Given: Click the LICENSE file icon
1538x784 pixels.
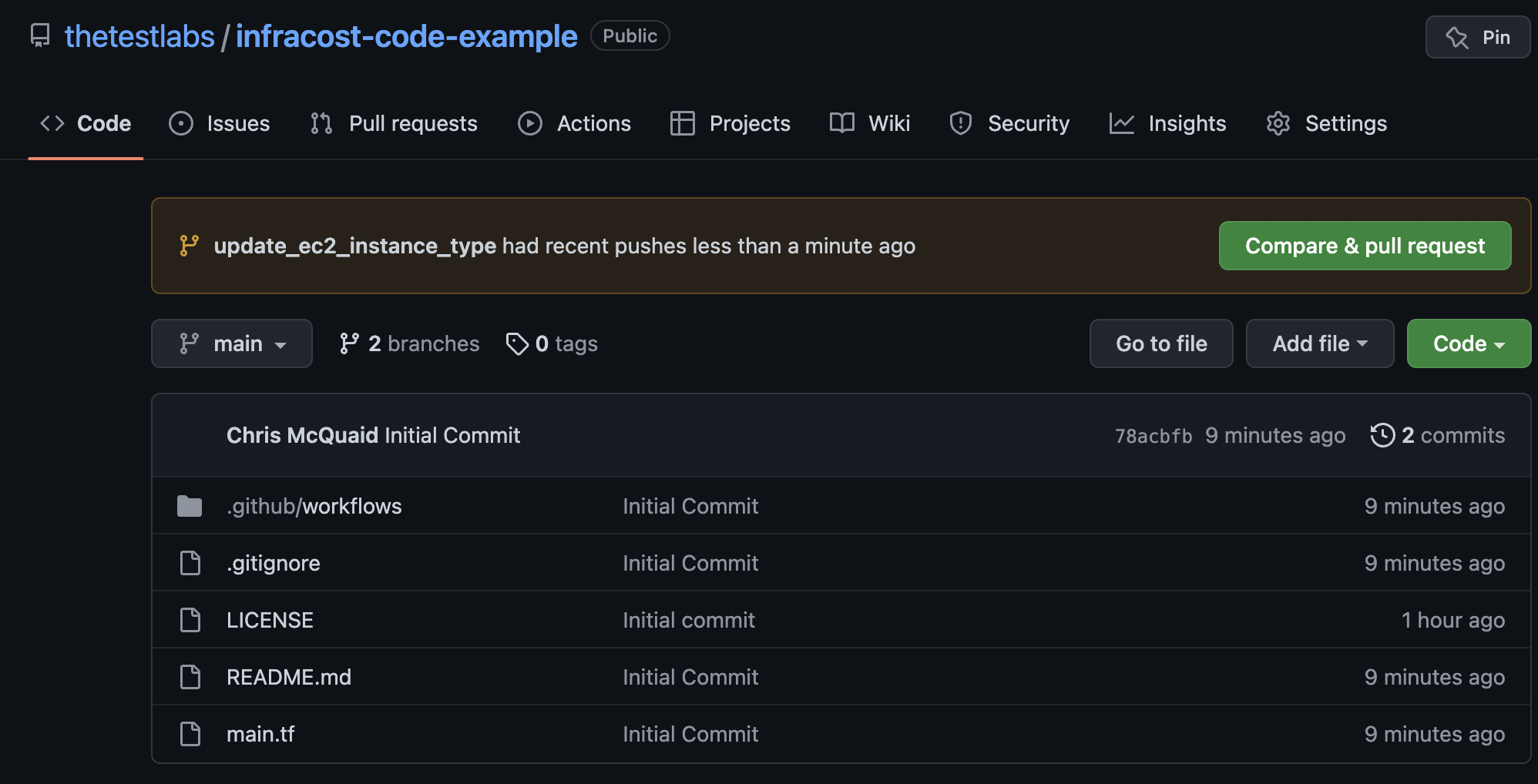Looking at the screenshot, I should (x=190, y=620).
